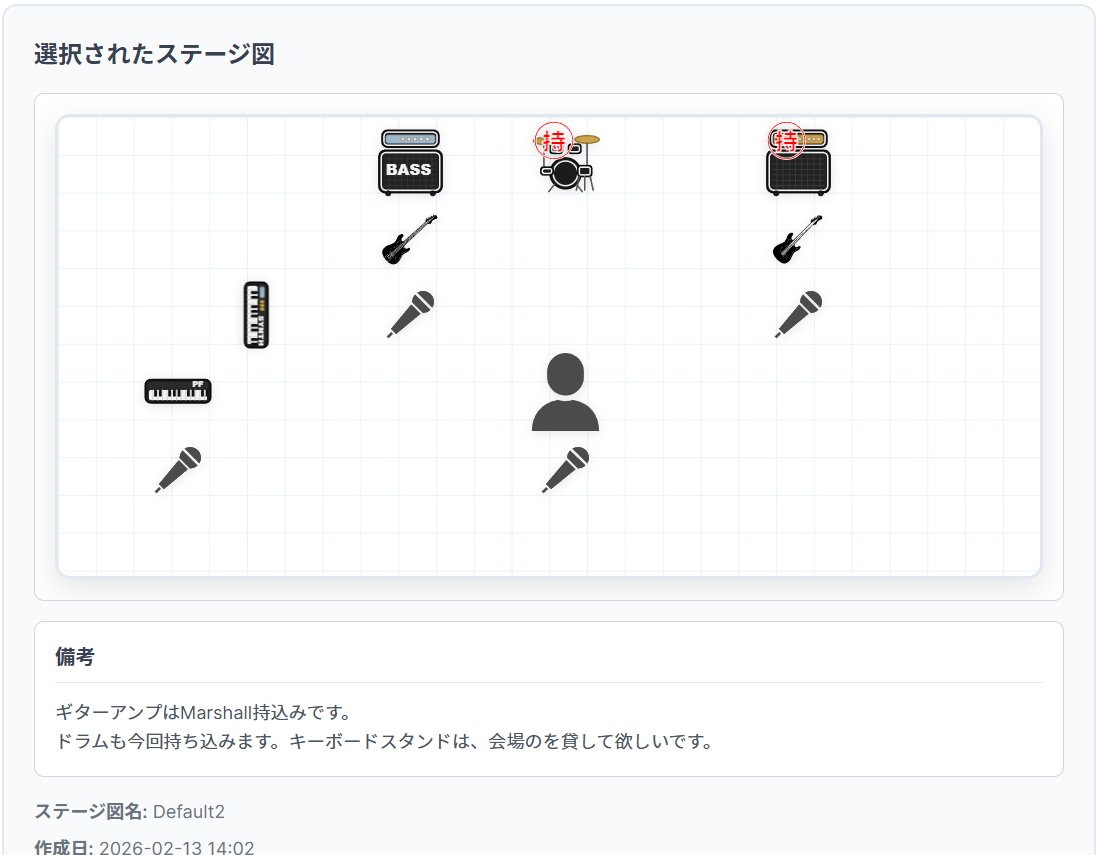The image size is (1098, 855).
Task: Click the PF keyboard piano icon
Action: [178, 391]
